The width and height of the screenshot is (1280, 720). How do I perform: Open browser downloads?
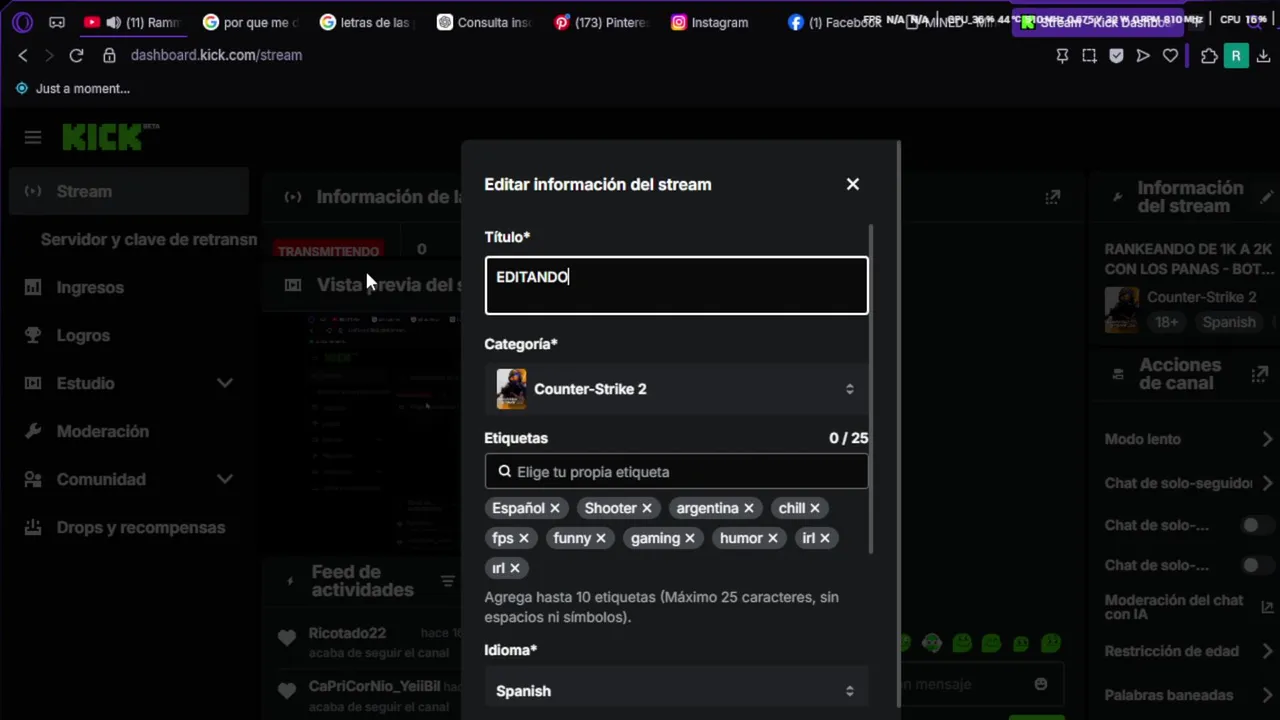pos(1264,56)
